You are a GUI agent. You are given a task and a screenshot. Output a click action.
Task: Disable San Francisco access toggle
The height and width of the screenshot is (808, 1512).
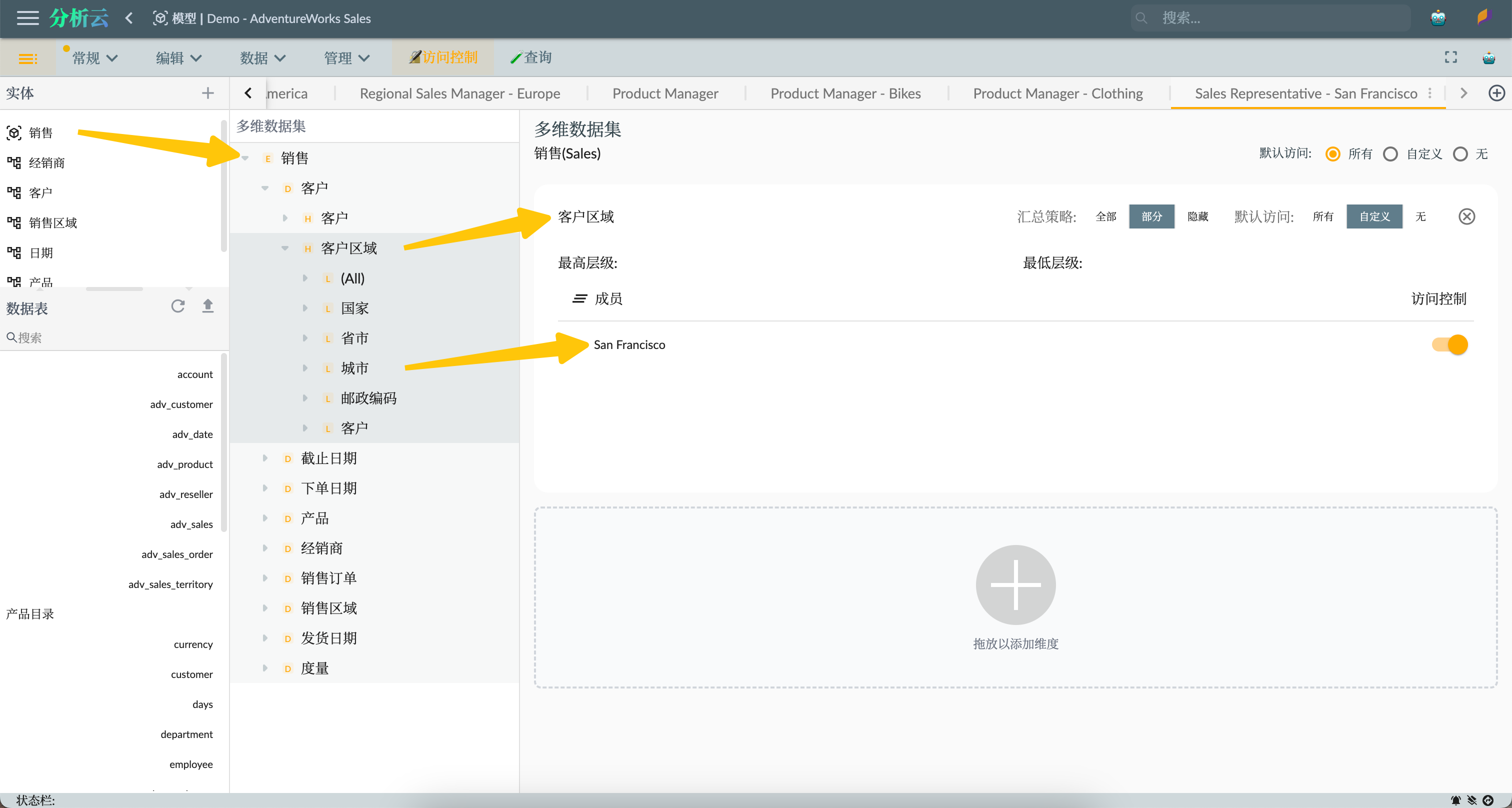click(x=1449, y=344)
